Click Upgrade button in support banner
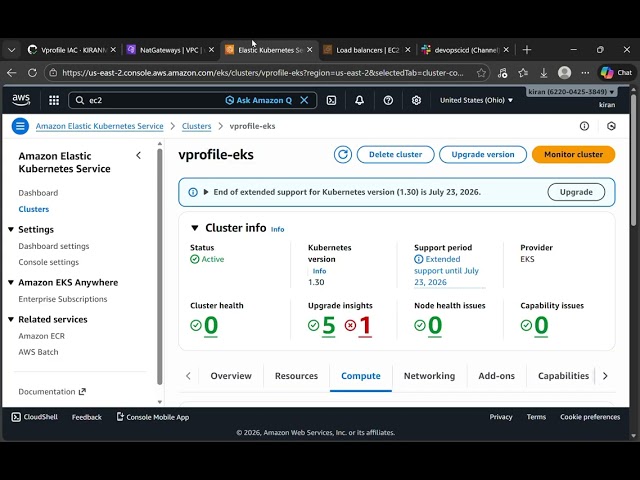Image resolution: width=640 pixels, height=480 pixels. [576, 192]
